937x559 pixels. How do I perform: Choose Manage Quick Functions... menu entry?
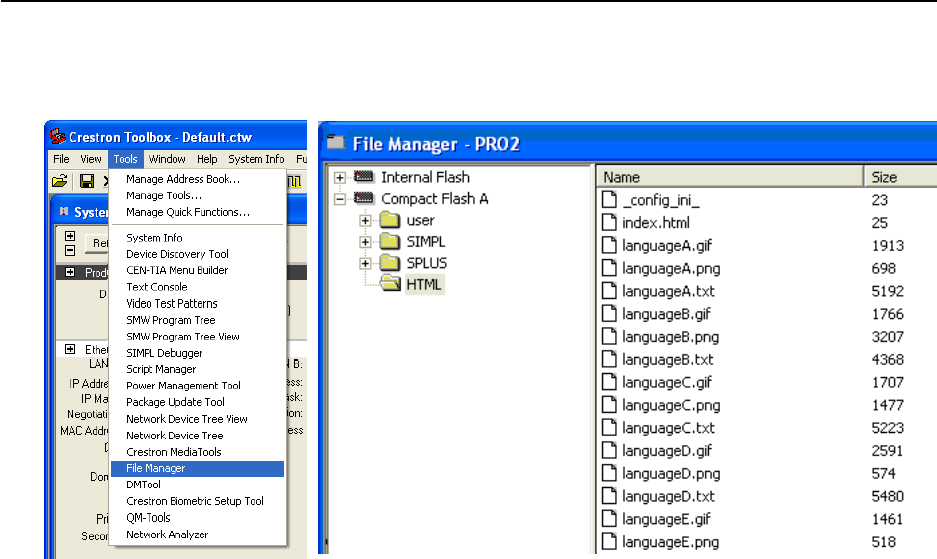click(188, 212)
